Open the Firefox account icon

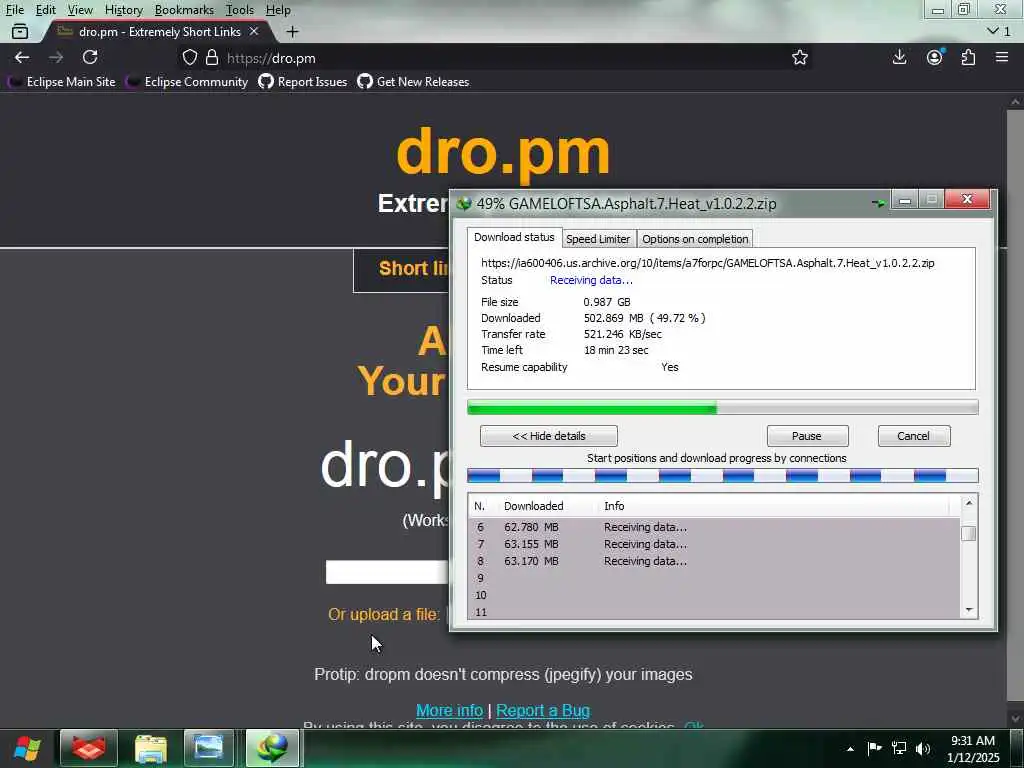coord(935,57)
